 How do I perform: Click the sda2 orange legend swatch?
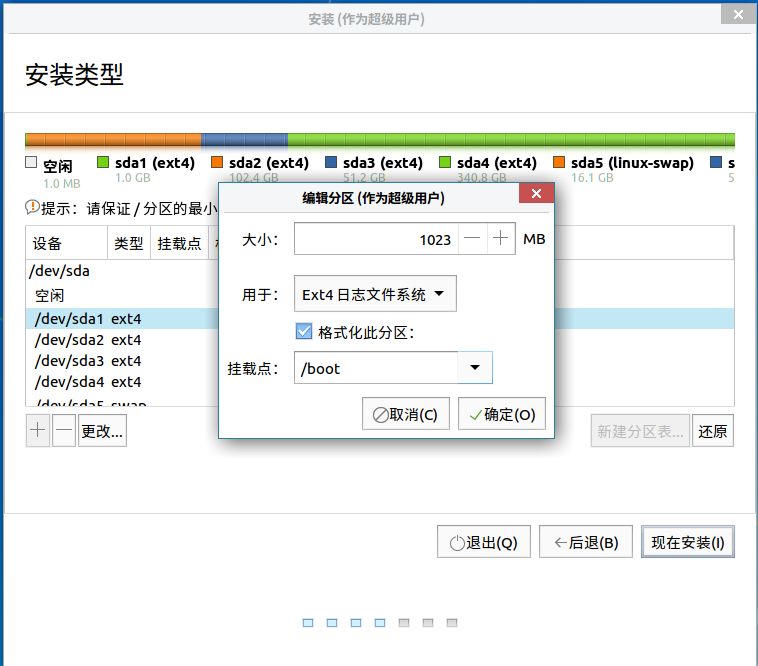(x=217, y=162)
